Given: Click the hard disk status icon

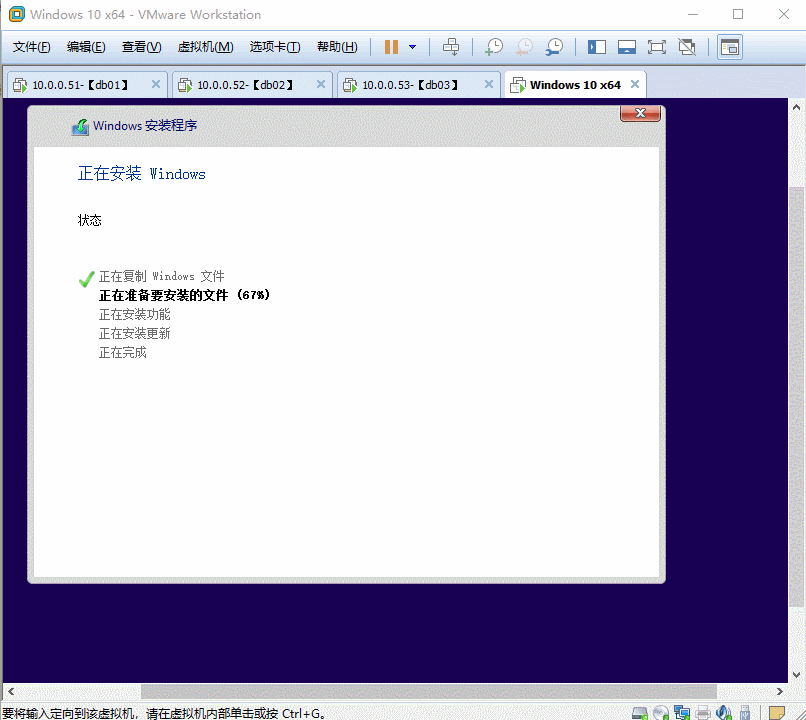Looking at the screenshot, I should (x=640, y=713).
